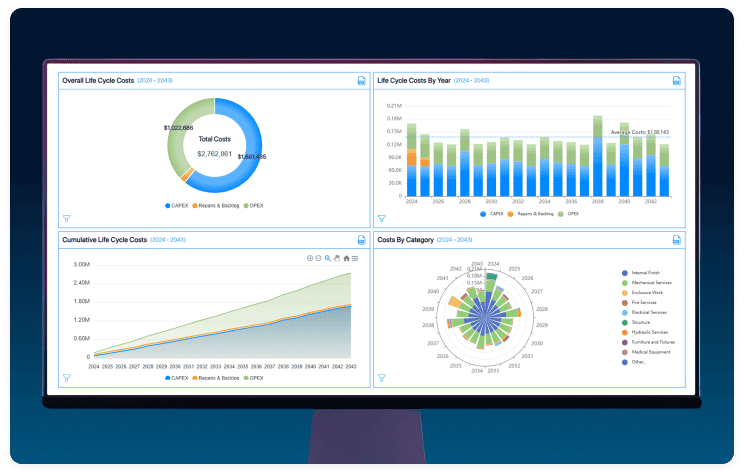
Task: Open filter on Life Cycle Costs By Year
Action: (x=381, y=218)
